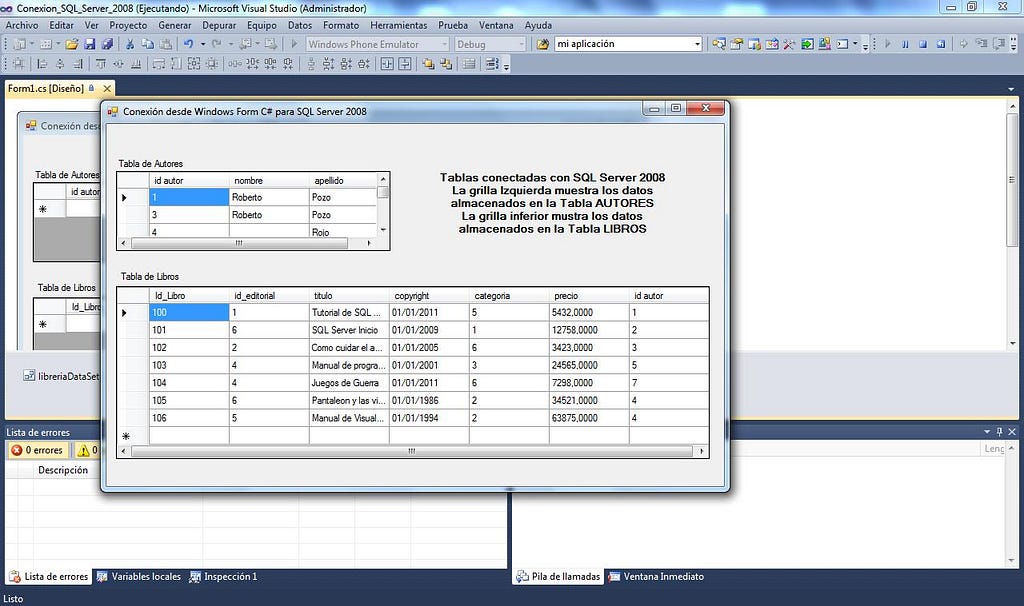Sort autores grid by 'apellido' column header
The width and height of the screenshot is (1024, 606).
click(x=344, y=180)
